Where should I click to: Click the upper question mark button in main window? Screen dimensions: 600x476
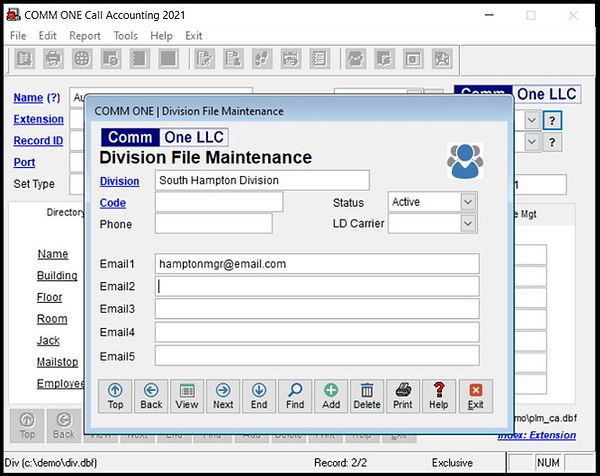[552, 121]
